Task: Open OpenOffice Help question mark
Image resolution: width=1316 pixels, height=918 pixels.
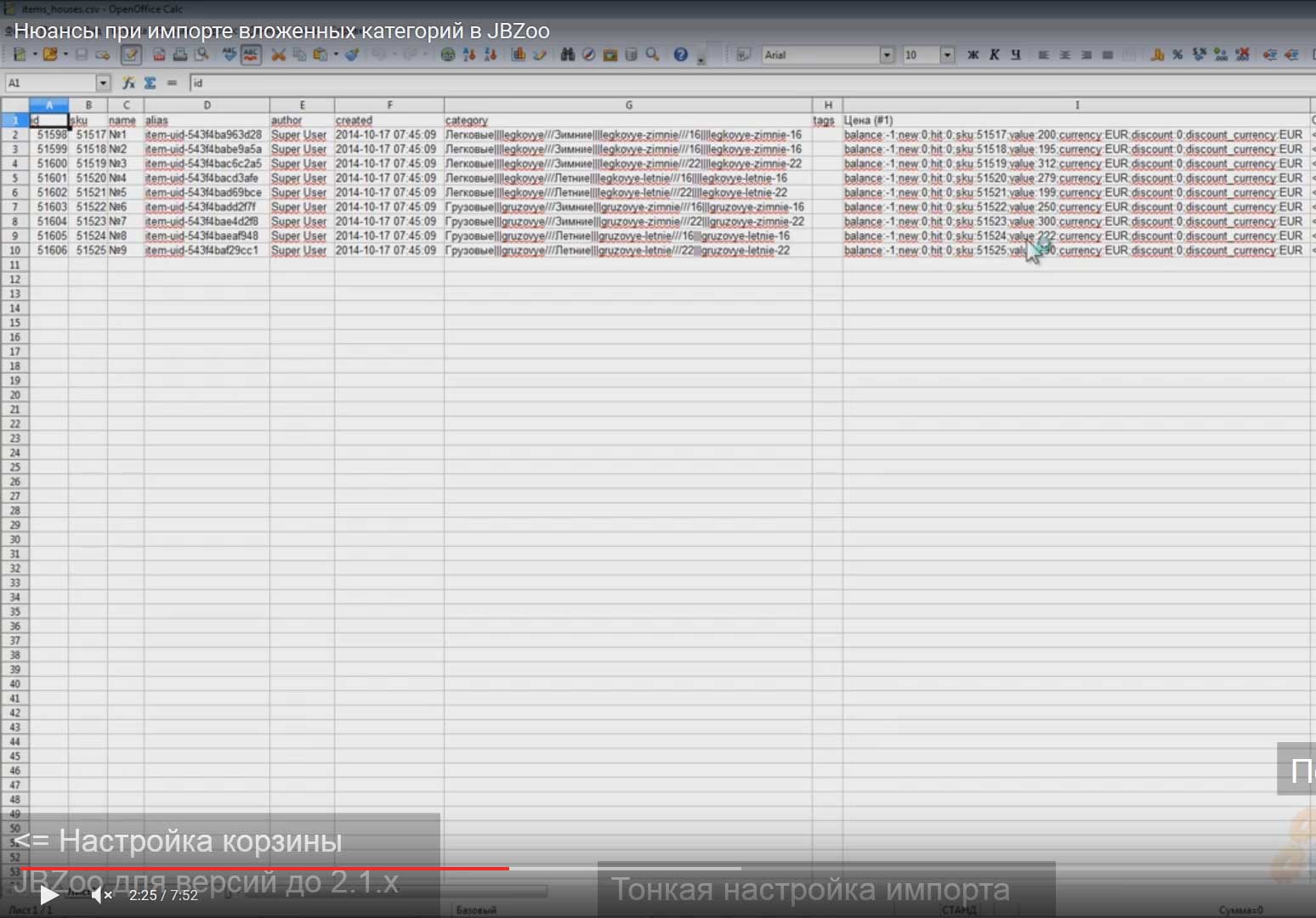Action: pos(681,54)
